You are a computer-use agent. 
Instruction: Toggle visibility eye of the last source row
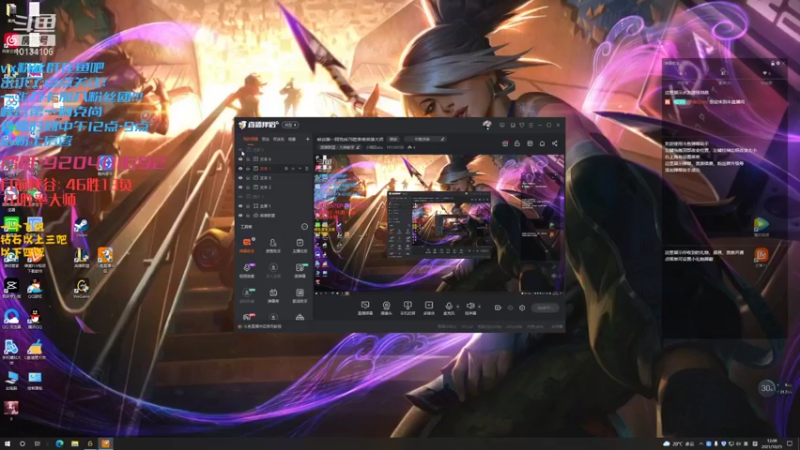click(x=241, y=215)
